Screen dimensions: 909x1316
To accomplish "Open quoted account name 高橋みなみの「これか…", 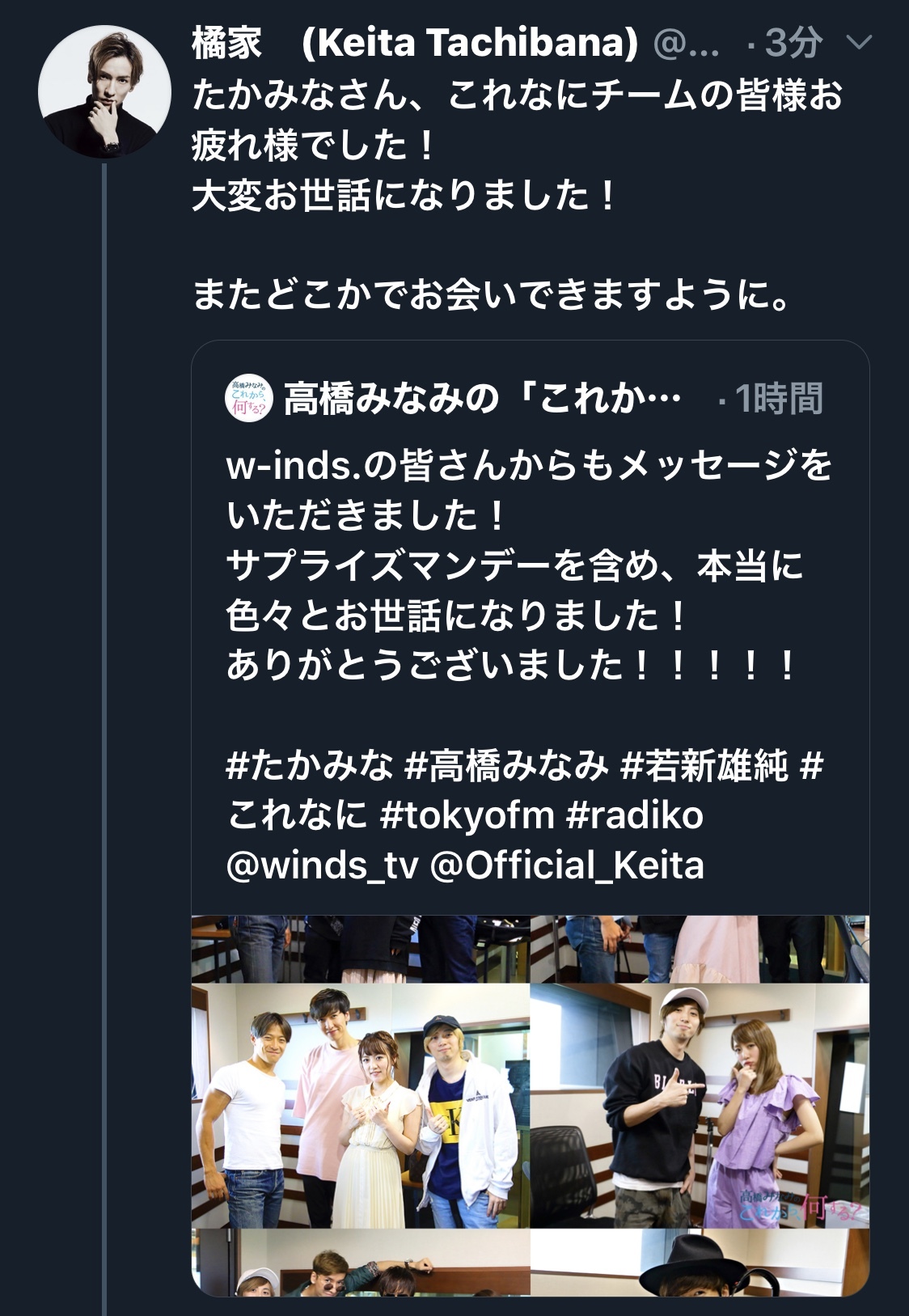I will (483, 399).
